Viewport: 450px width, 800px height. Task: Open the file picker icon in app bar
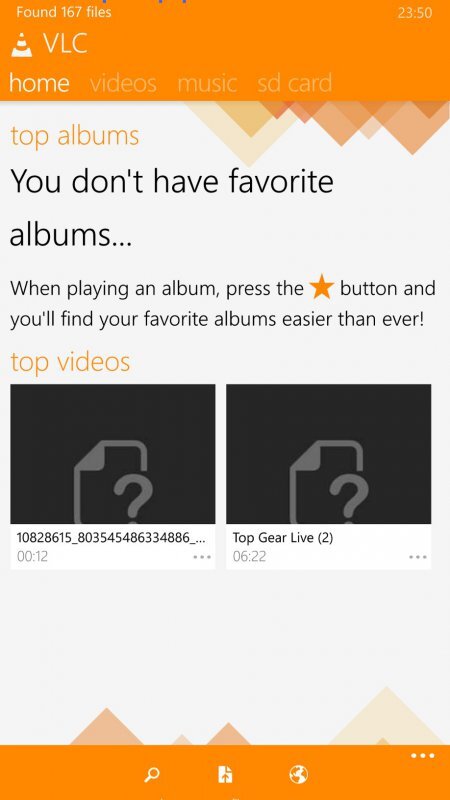tap(225, 774)
